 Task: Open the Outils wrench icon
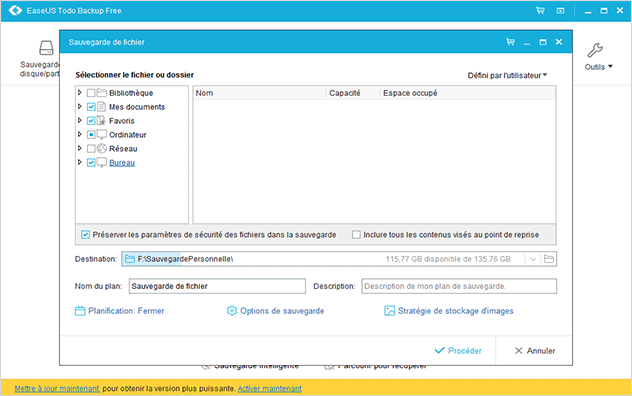pyautogui.click(x=595, y=50)
